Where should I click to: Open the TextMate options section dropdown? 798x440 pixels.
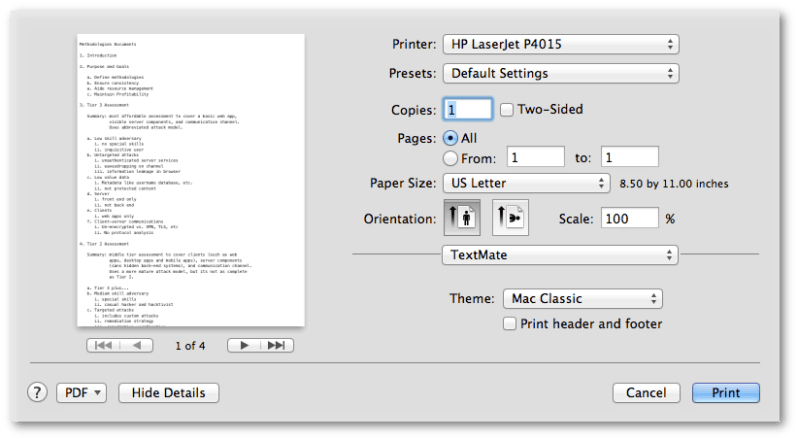pos(560,255)
